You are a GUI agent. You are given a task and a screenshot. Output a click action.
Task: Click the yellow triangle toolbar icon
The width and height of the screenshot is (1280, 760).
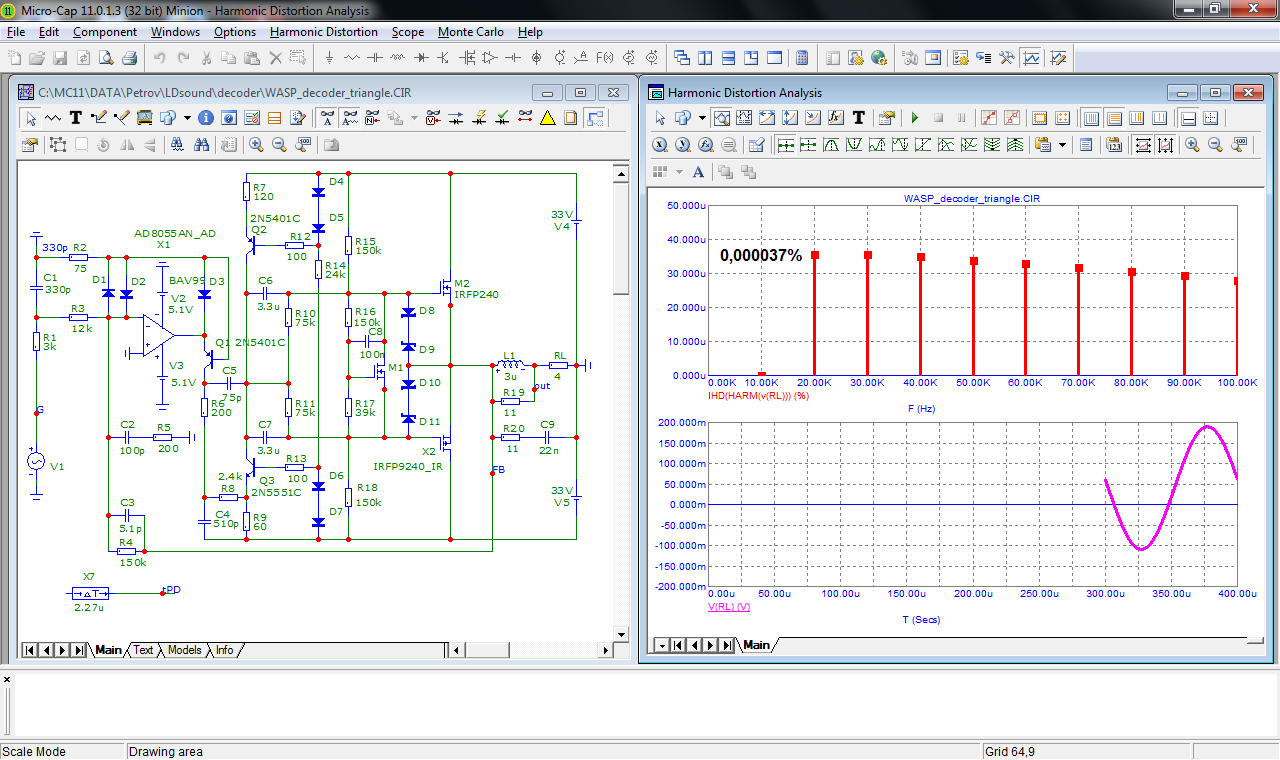pos(548,118)
